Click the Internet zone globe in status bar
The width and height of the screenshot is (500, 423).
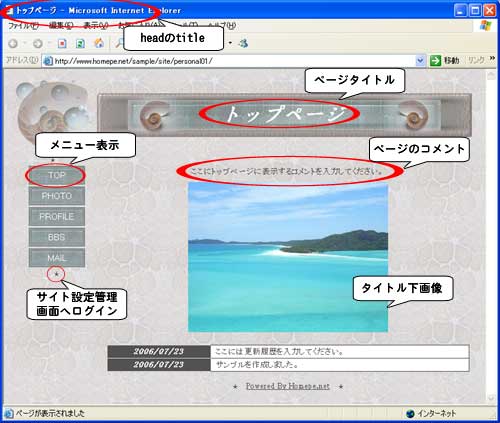tap(410, 414)
